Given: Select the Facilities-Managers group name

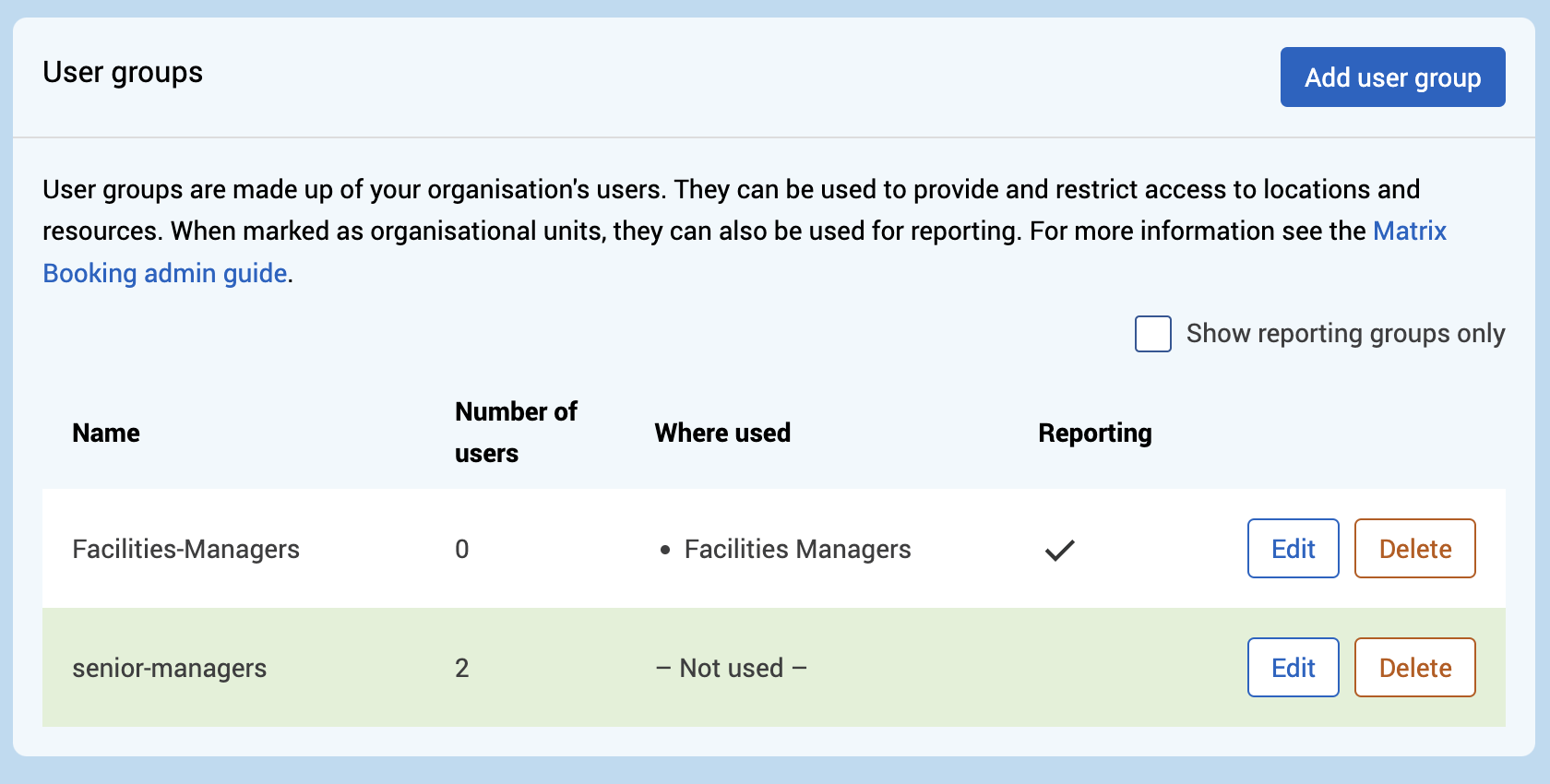Looking at the screenshot, I should pyautogui.click(x=185, y=550).
